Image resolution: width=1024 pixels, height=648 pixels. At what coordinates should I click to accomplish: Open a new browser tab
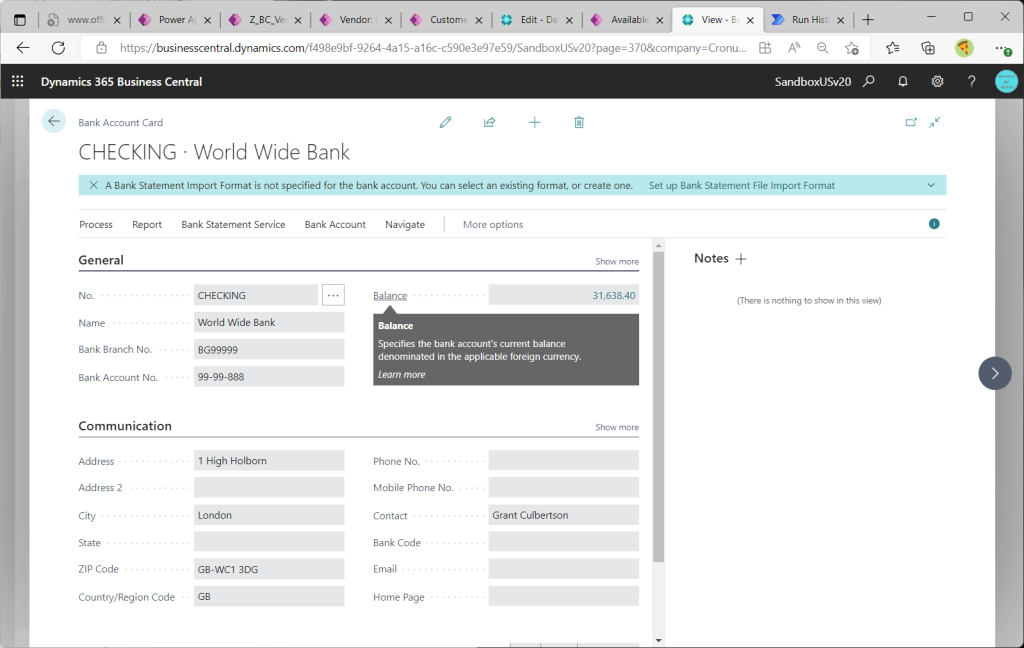click(868, 20)
